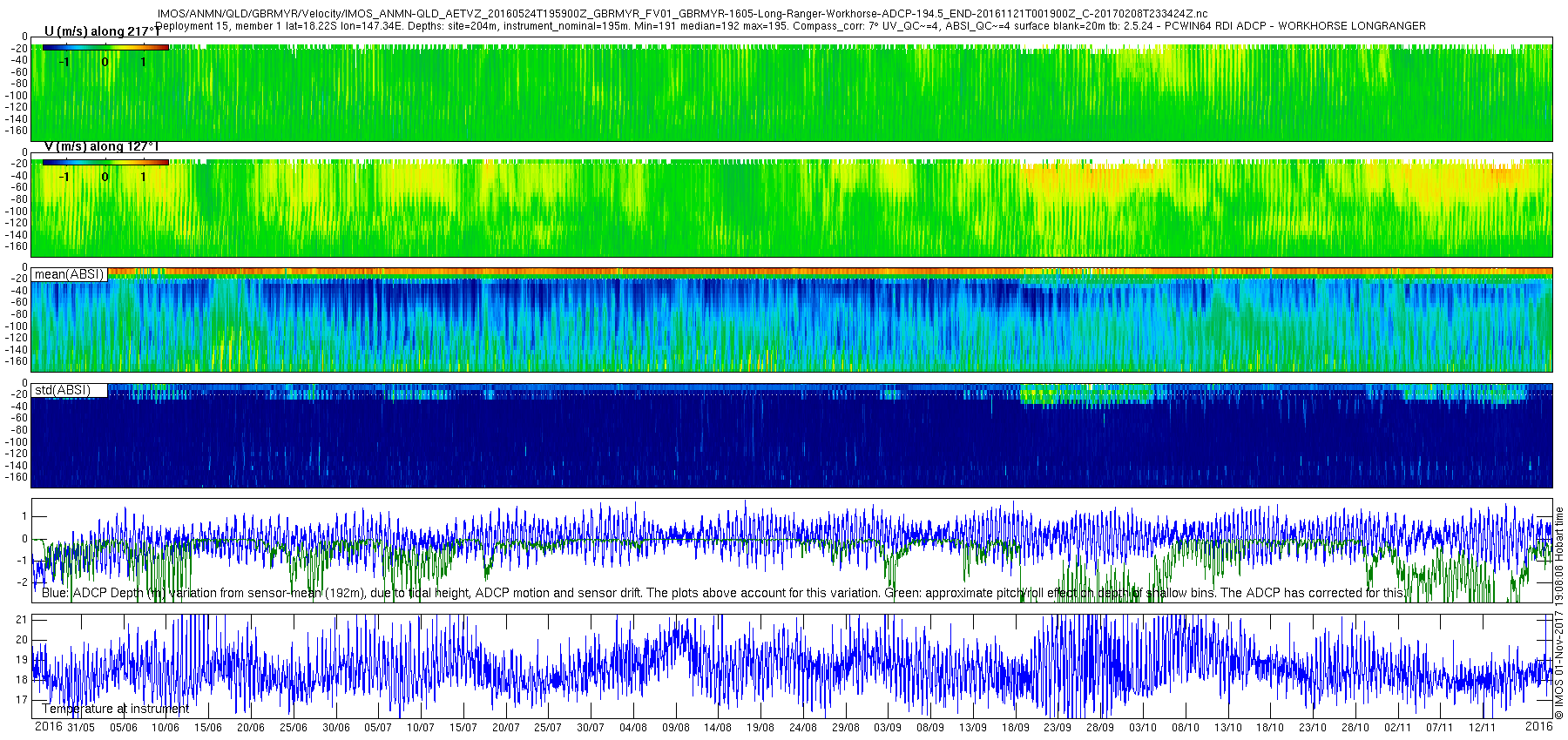Viewport: 1568px width, 740px height.
Task: Click the 21 degree temperature axis tick
Action: tap(22, 620)
